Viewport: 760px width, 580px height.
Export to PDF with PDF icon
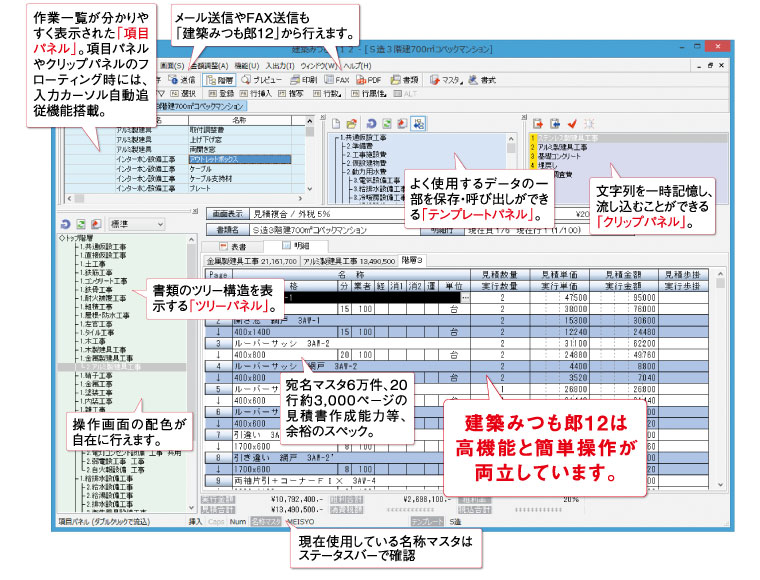pos(369,80)
